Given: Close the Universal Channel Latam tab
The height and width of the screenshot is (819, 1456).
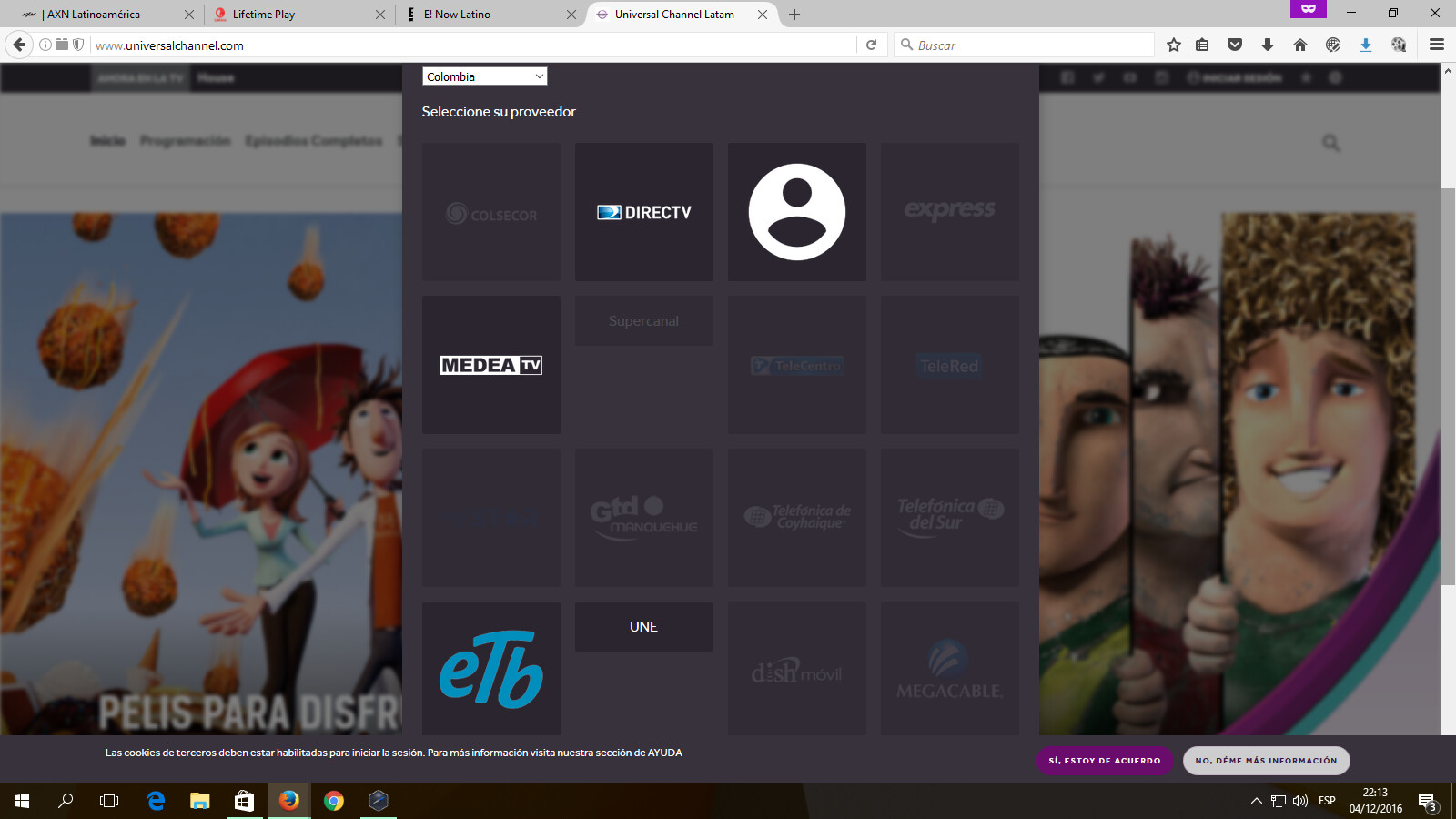Looking at the screenshot, I should [x=763, y=15].
